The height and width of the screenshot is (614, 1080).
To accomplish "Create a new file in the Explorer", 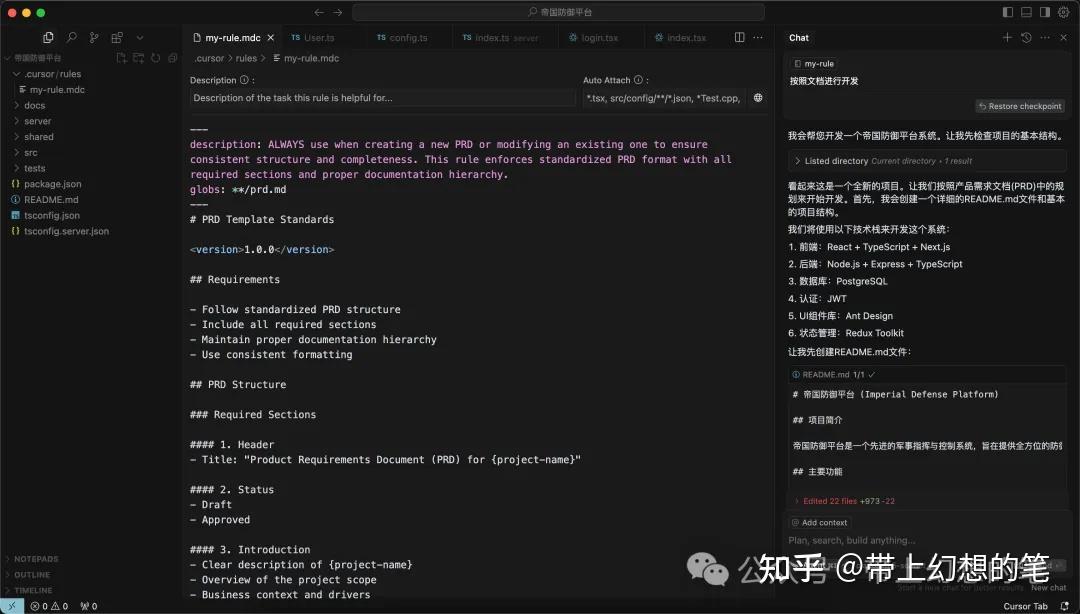I will pos(122,58).
